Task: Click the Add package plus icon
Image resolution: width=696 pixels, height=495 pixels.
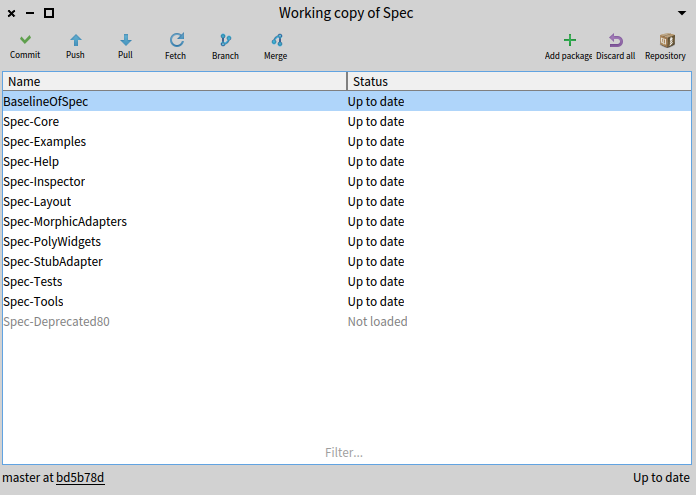Action: (569, 40)
